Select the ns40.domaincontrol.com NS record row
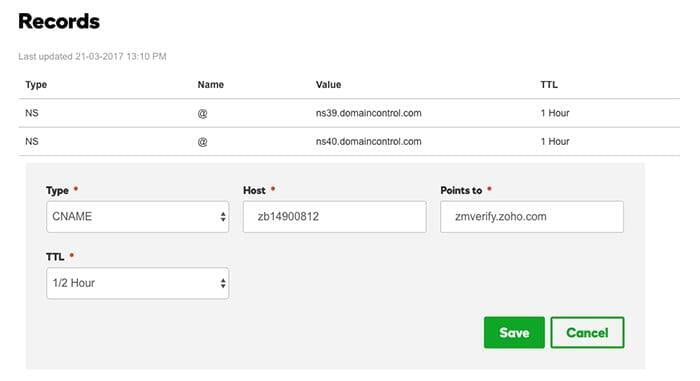Screen dimensions: 700x381 click(349, 142)
